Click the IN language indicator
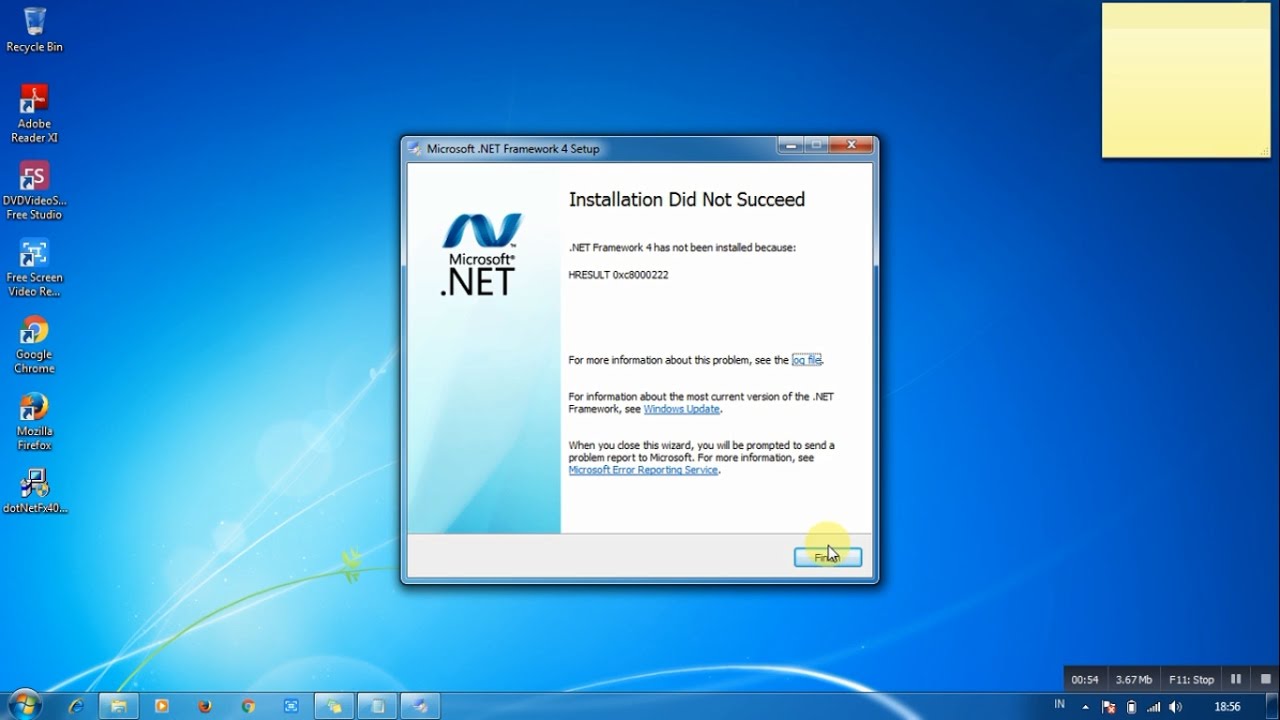This screenshot has width=1280, height=720. 1059,705
